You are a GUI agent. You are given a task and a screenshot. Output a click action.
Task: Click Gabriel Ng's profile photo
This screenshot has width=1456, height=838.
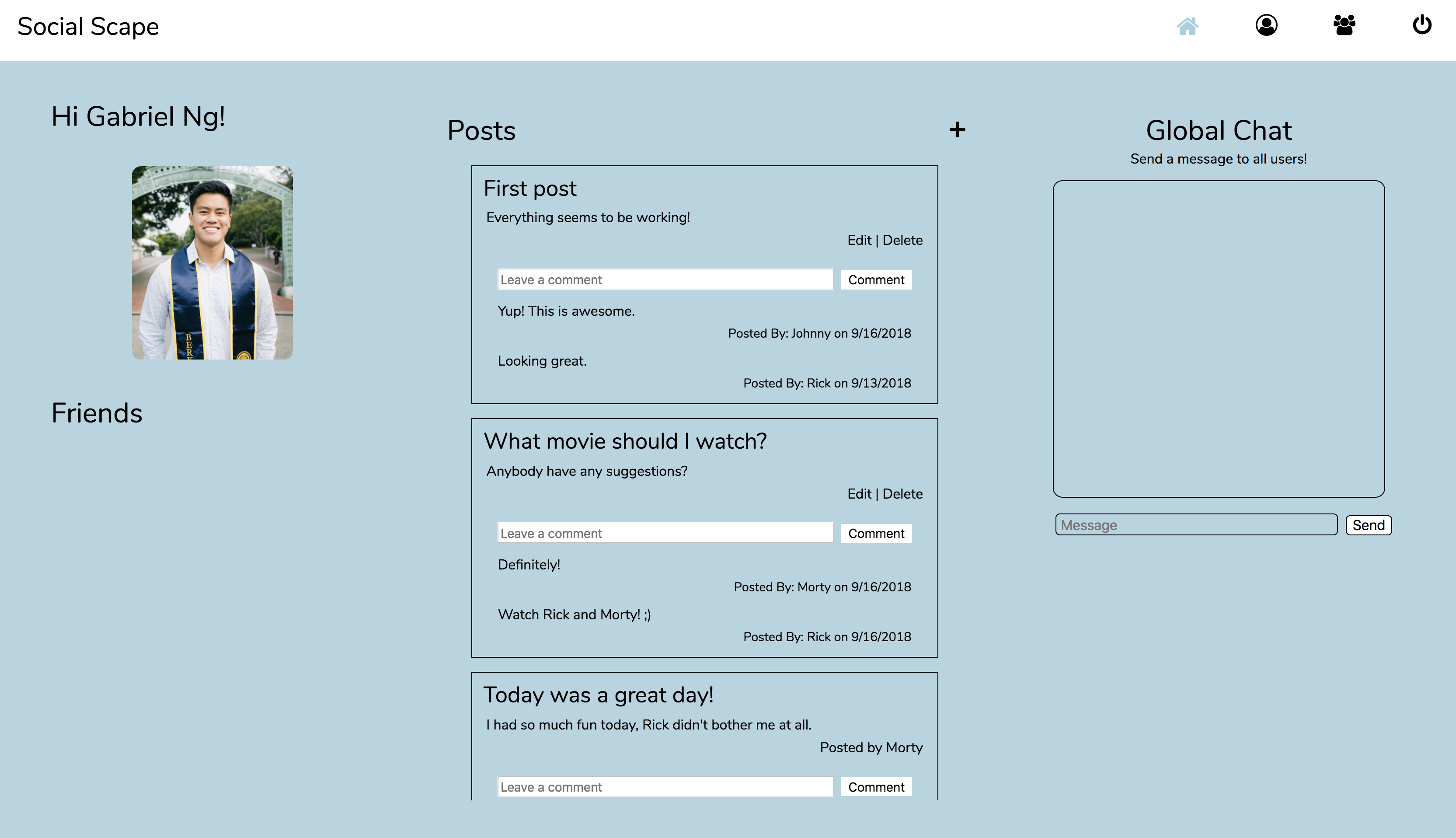212,263
